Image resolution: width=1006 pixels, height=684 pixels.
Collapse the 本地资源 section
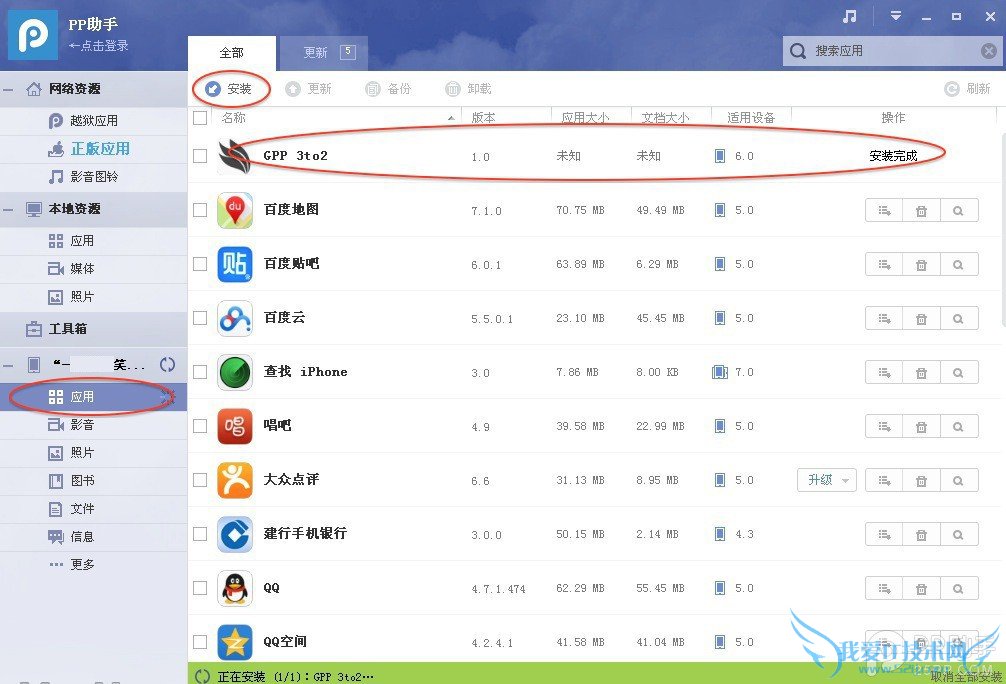coord(8,209)
